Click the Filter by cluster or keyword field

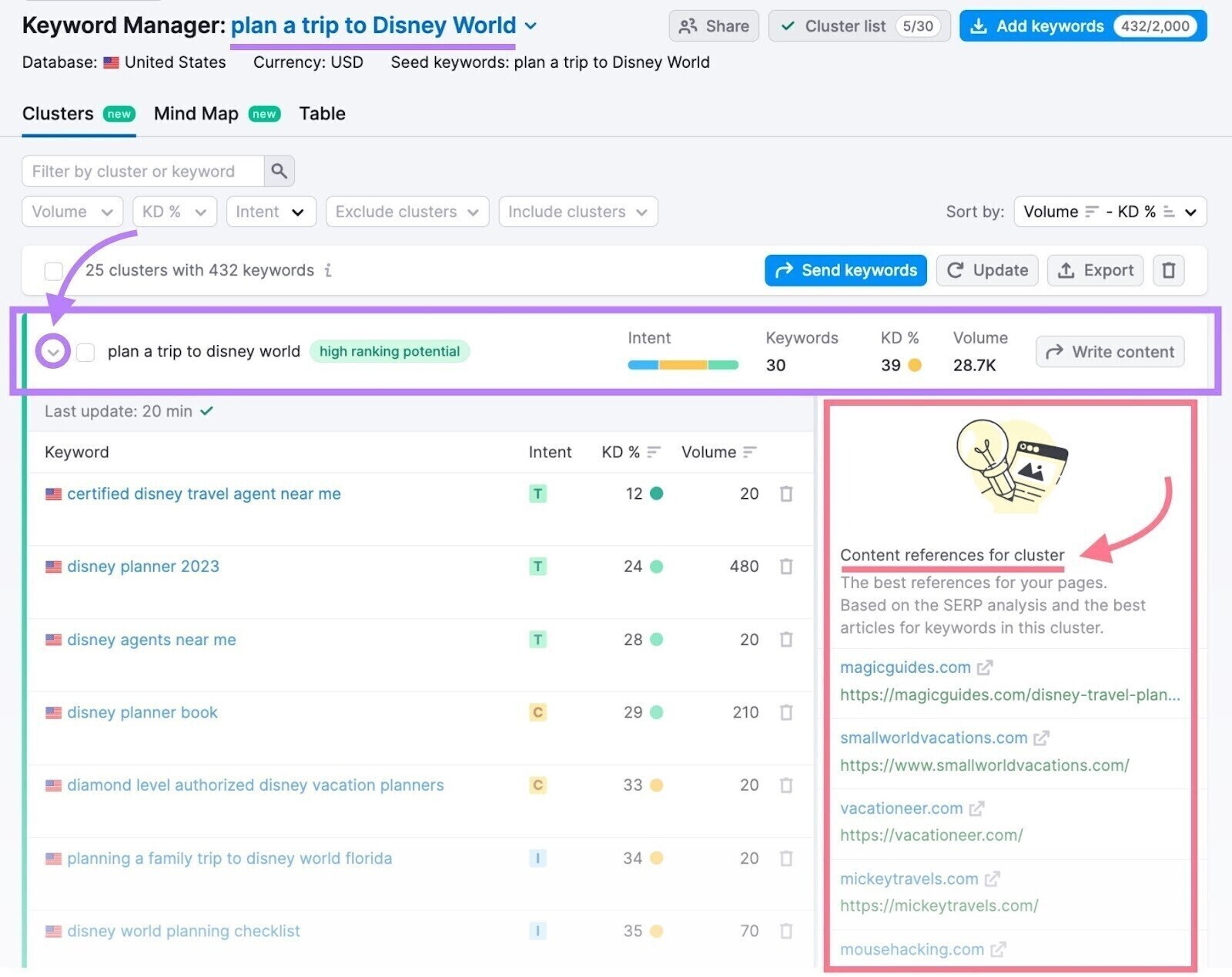pos(143,171)
